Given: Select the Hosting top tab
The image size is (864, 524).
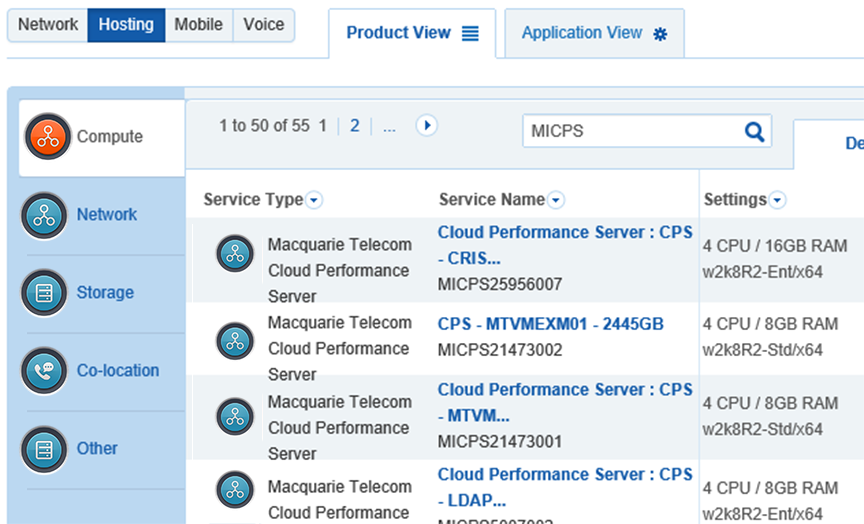Looking at the screenshot, I should tap(126, 25).
